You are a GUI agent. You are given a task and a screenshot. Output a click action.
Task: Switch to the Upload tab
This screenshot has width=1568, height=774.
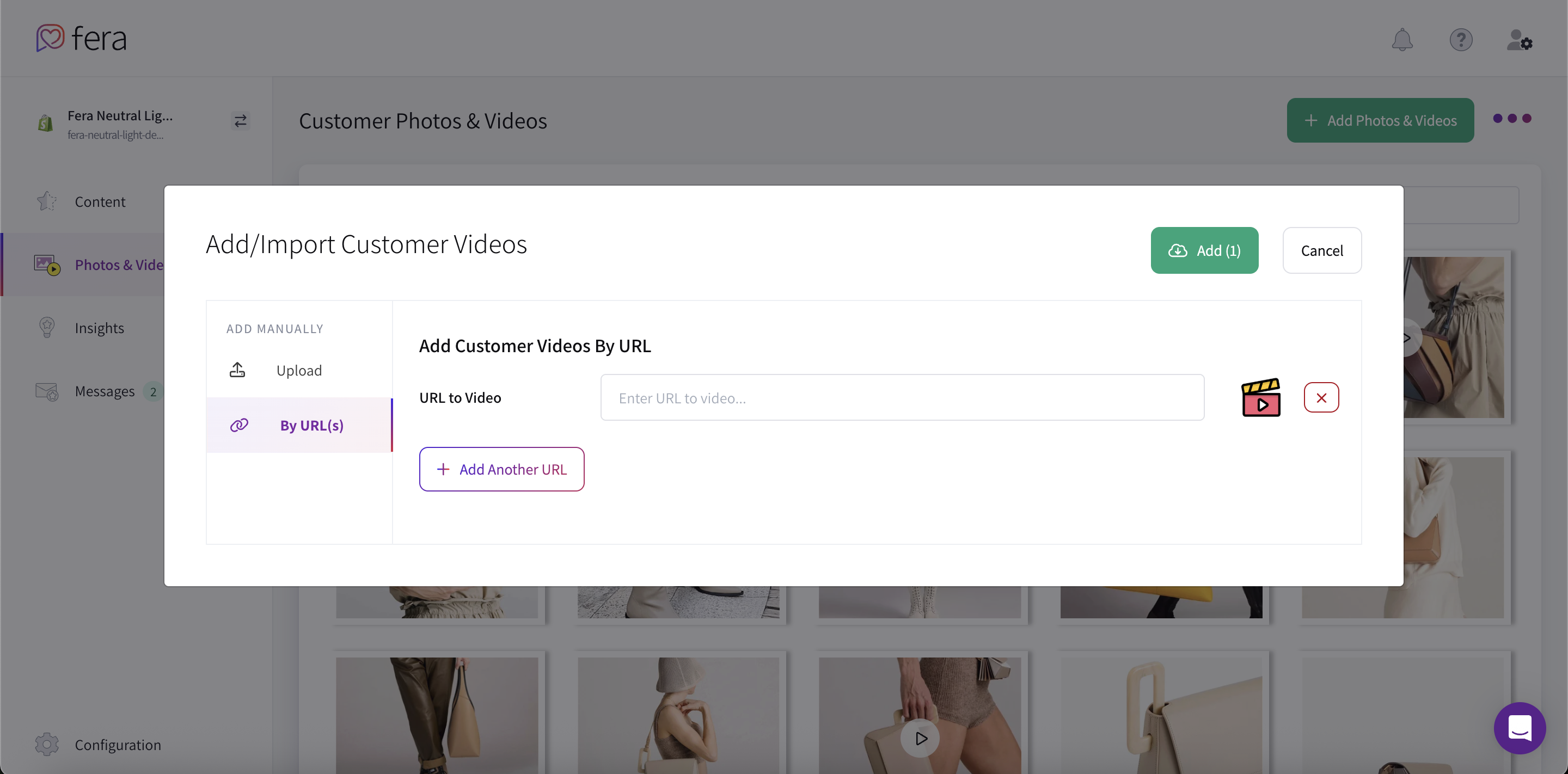(299, 370)
